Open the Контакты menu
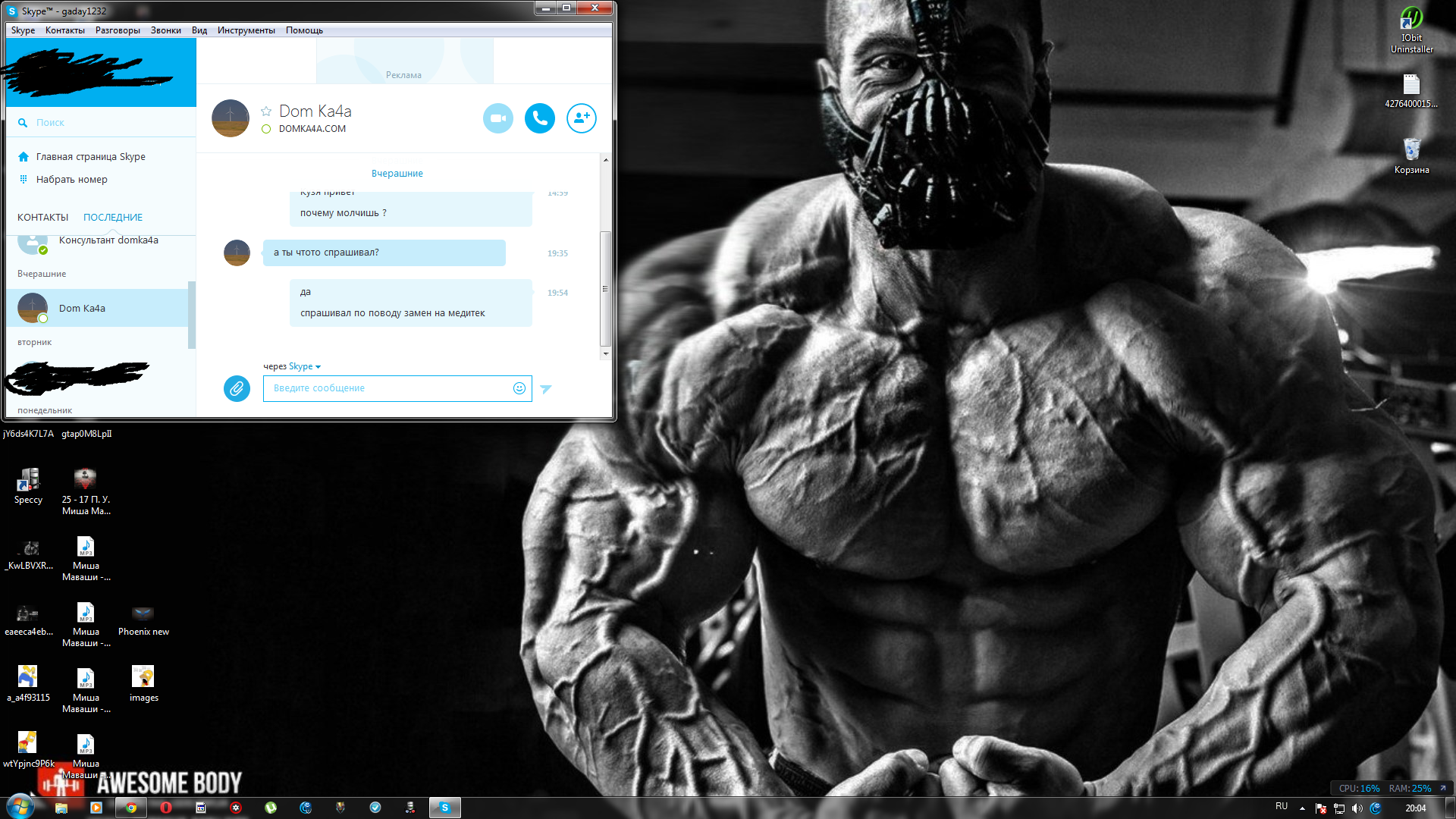The image size is (1456, 819). click(x=64, y=30)
